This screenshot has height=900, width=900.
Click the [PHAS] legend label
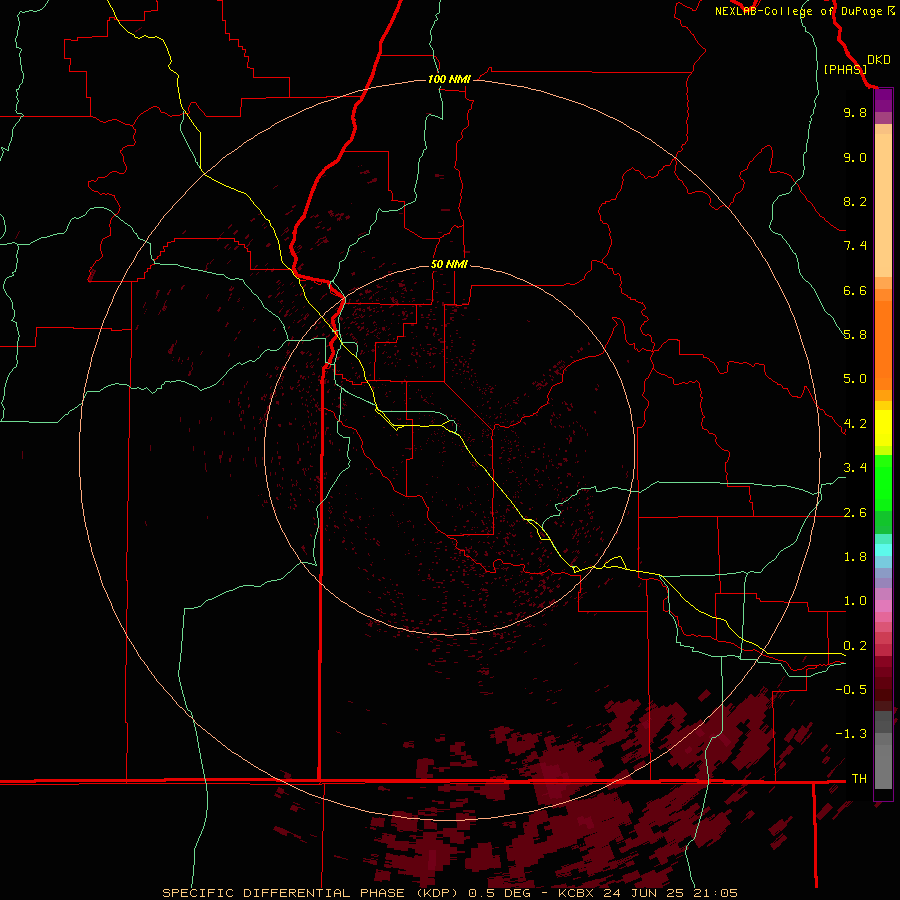pyautogui.click(x=845, y=69)
